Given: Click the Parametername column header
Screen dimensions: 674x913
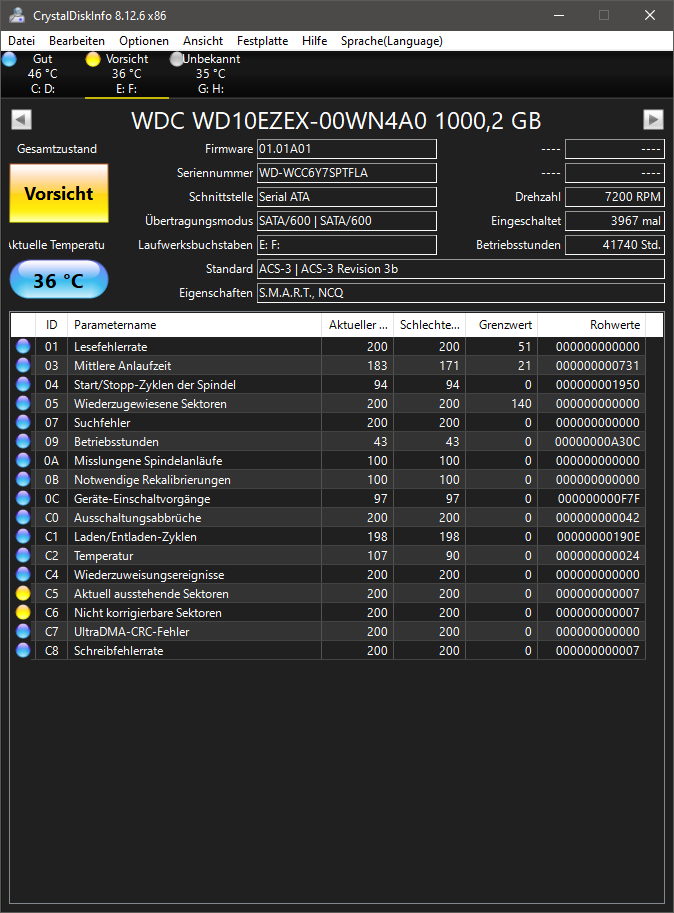Looking at the screenshot, I should 194,325.
